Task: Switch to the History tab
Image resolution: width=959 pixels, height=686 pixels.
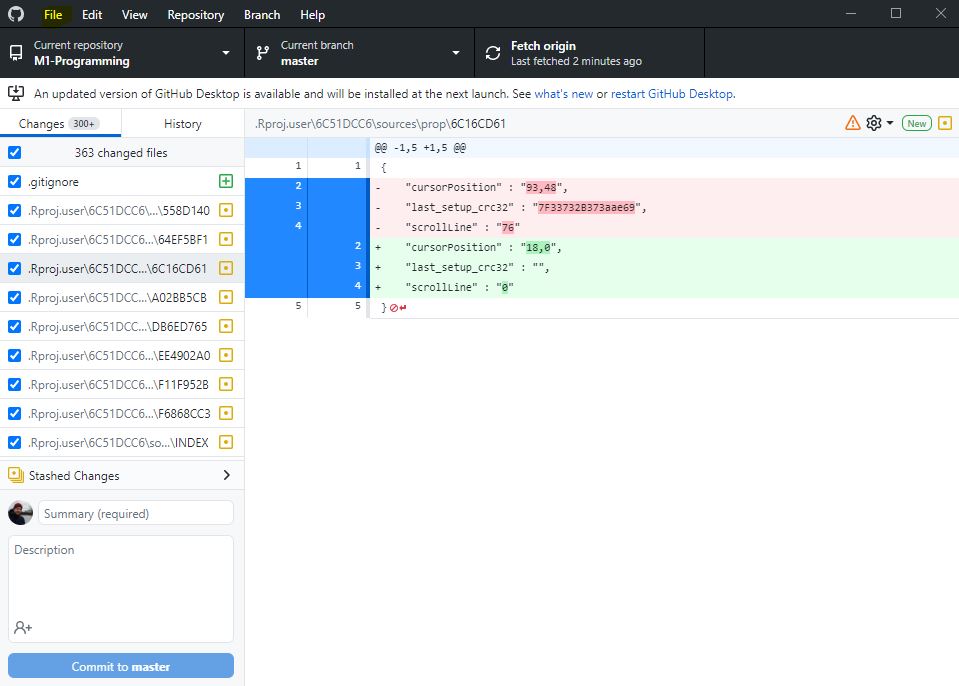Action: pos(182,124)
